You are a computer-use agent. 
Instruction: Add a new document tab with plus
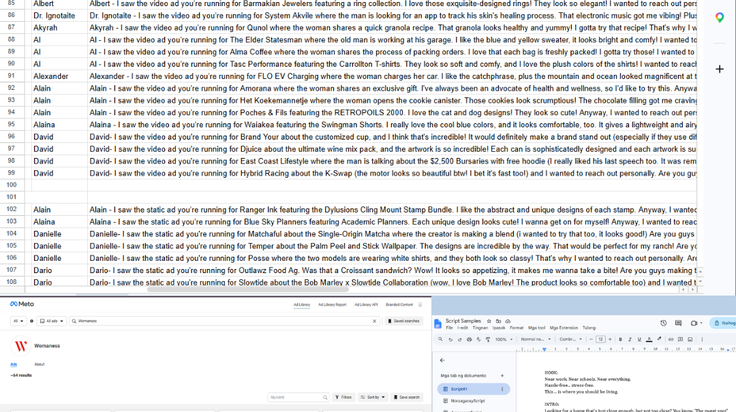pyautogui.click(x=502, y=376)
